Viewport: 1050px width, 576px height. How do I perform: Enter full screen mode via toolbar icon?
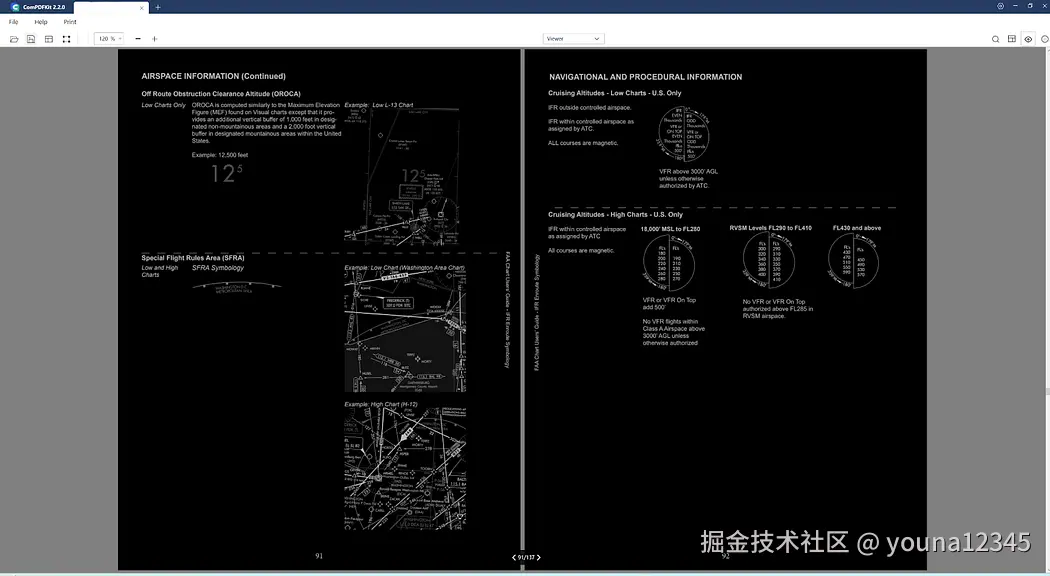point(66,39)
